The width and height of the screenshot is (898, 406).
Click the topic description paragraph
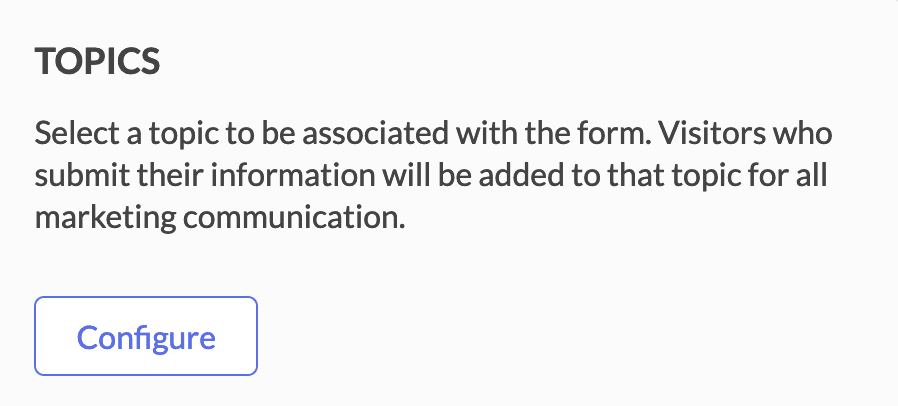click(434, 176)
